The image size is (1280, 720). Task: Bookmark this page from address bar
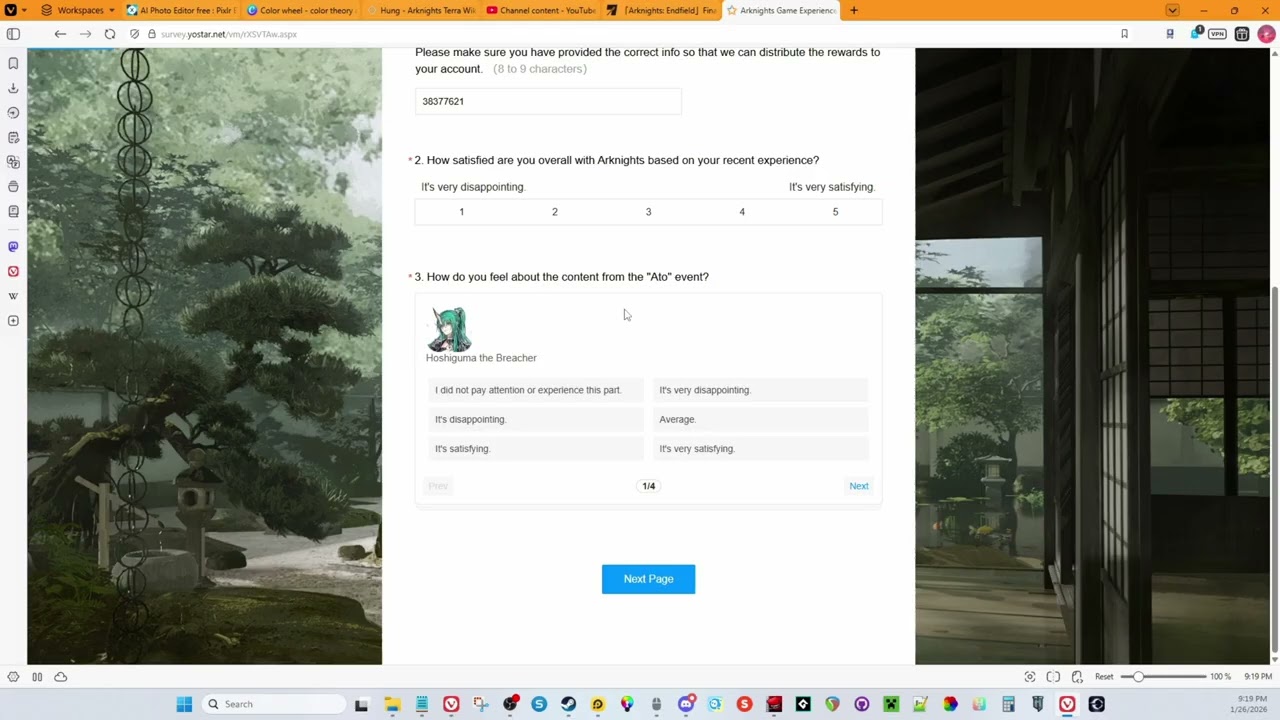[1124, 34]
